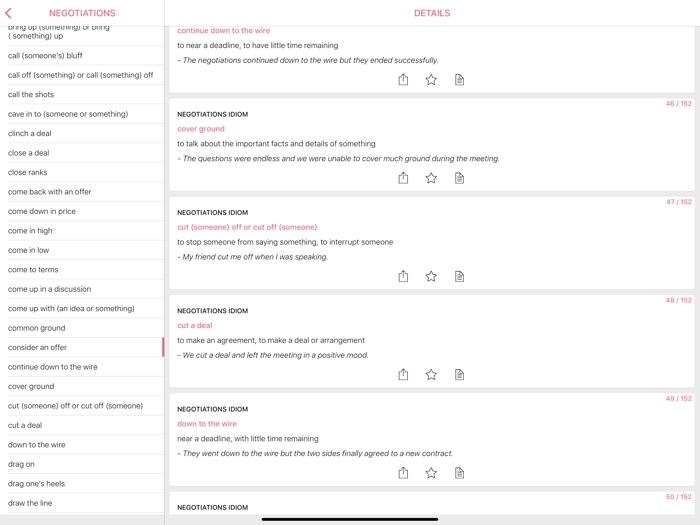
Task: Choose 'come in low' from the list
Action: tap(82, 250)
